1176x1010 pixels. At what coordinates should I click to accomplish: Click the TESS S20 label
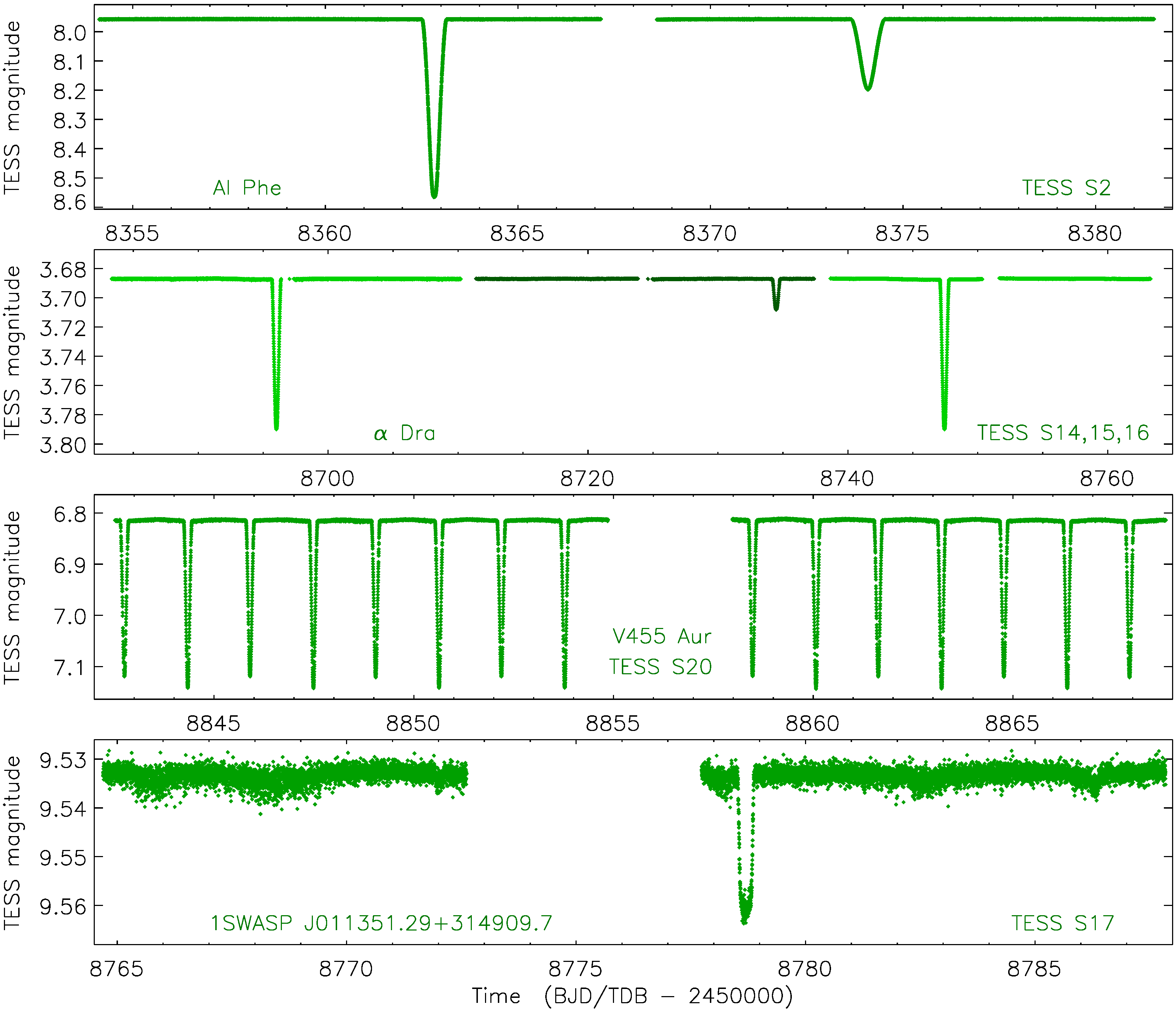[x=660, y=666]
